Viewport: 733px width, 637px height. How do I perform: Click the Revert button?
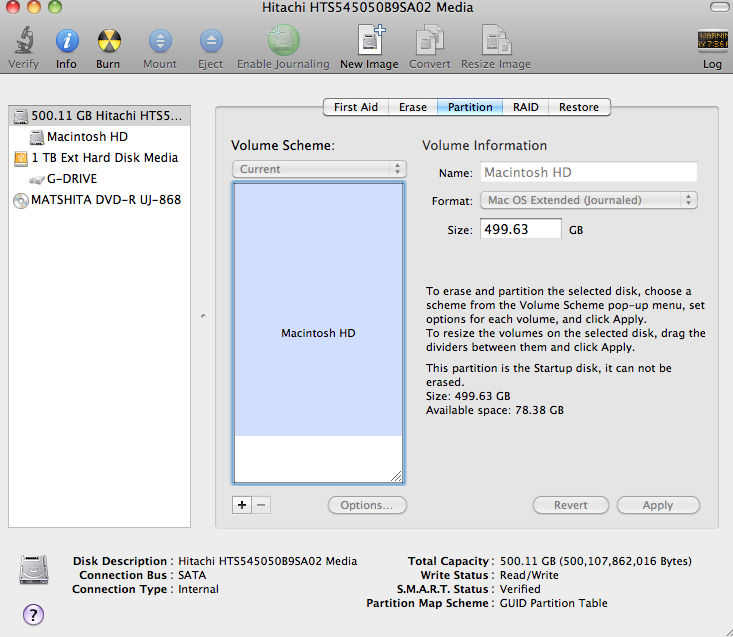click(x=571, y=505)
